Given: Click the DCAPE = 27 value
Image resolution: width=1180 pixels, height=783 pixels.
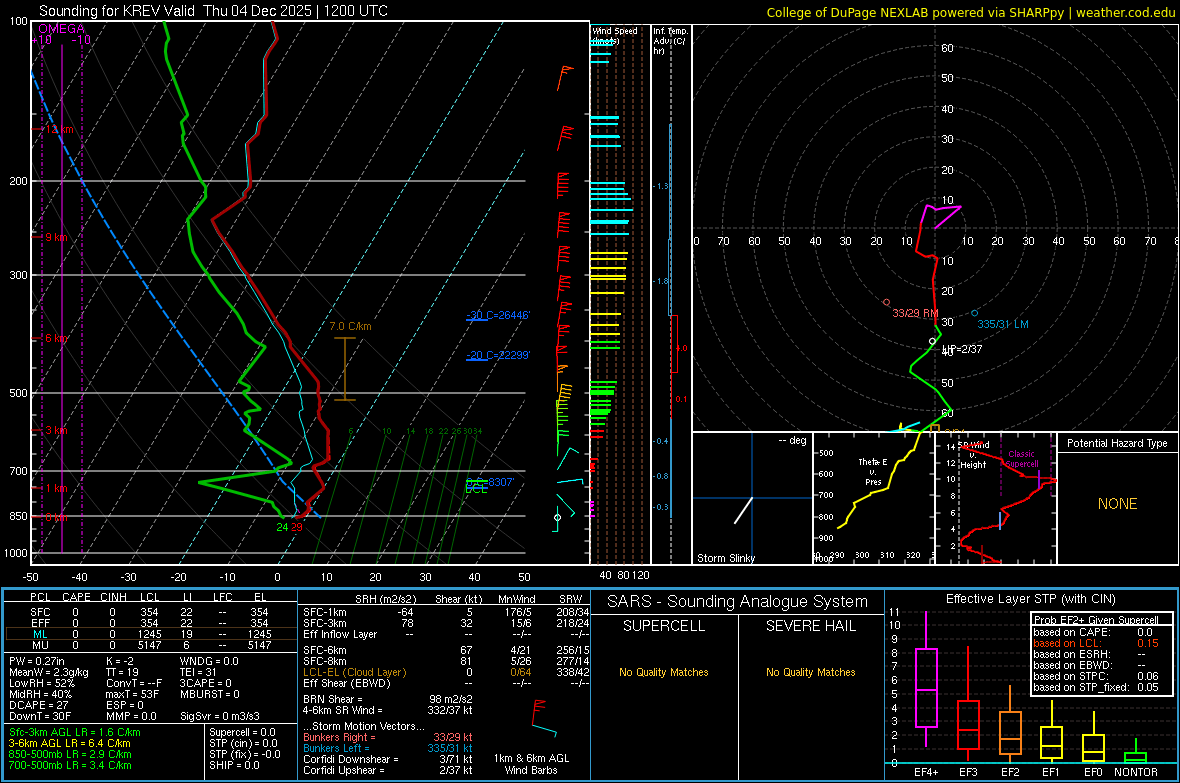Looking at the screenshot, I should [39, 705].
